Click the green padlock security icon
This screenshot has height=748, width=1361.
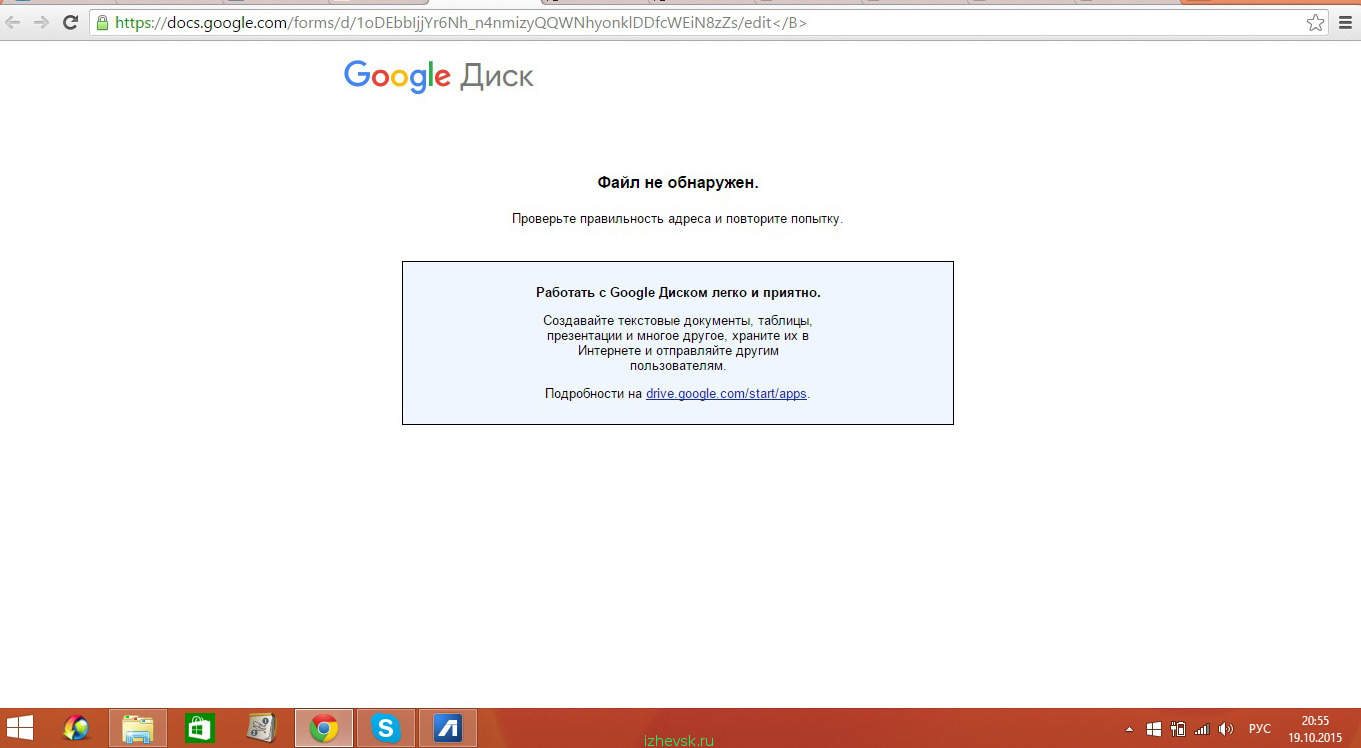(x=101, y=22)
